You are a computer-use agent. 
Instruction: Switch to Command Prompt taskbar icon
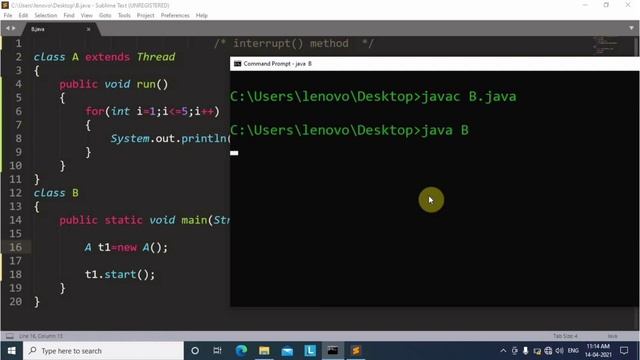coord(333,351)
